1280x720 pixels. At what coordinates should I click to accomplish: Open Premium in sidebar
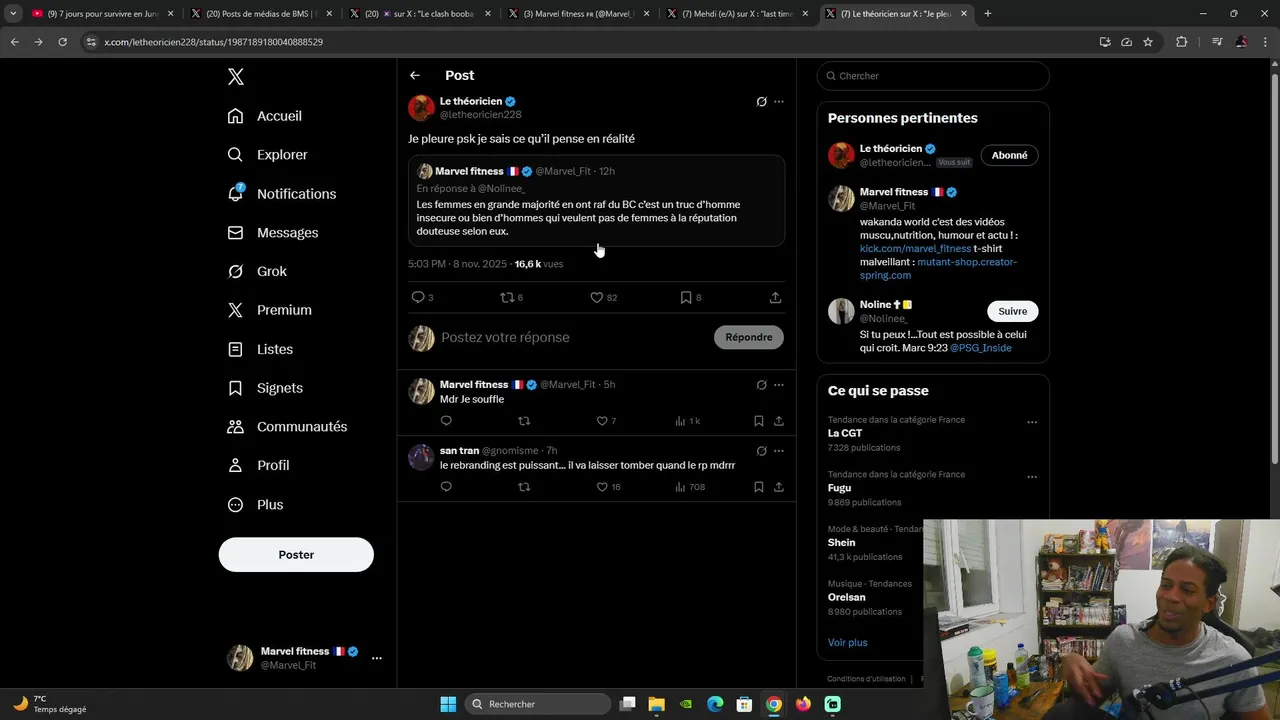coord(270,310)
